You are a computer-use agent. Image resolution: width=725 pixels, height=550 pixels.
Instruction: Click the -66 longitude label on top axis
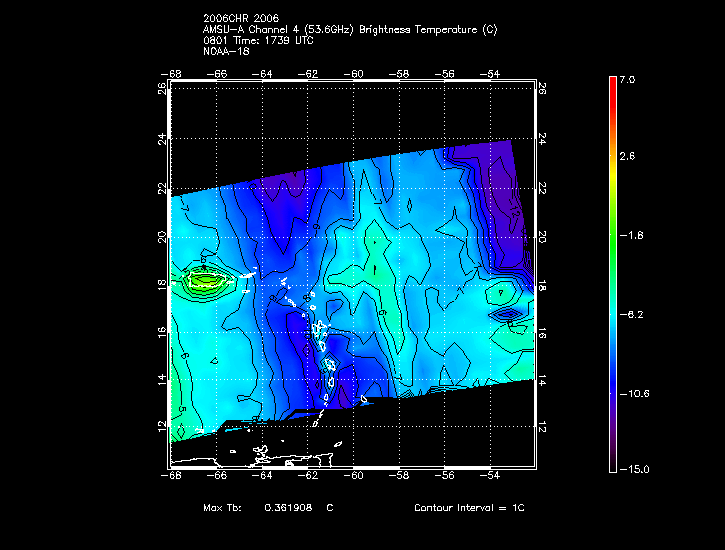pos(216,74)
